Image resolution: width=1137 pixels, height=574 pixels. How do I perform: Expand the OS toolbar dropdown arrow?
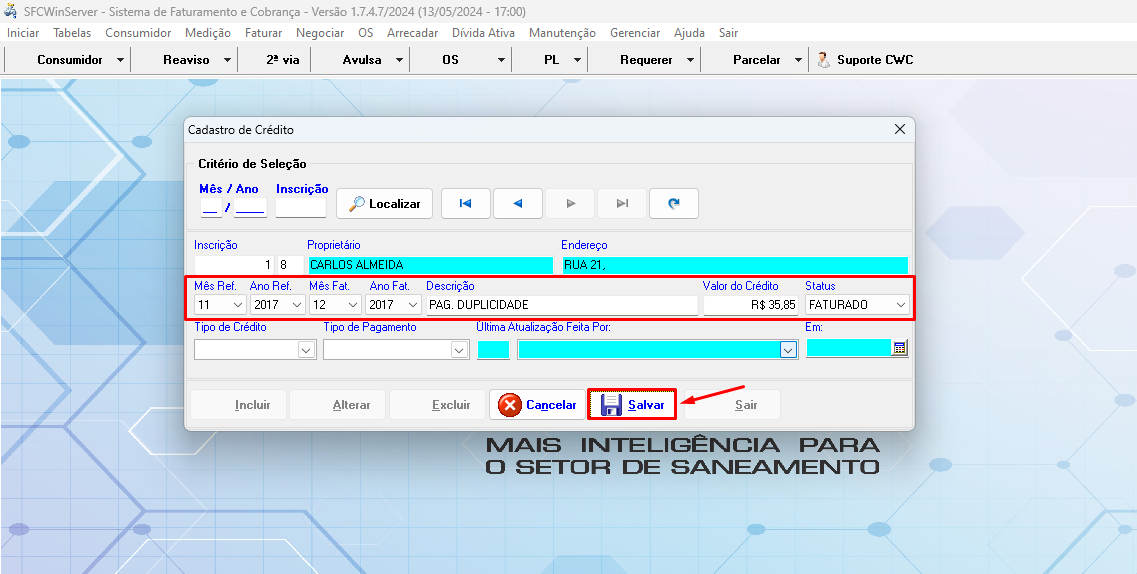tap(501, 60)
